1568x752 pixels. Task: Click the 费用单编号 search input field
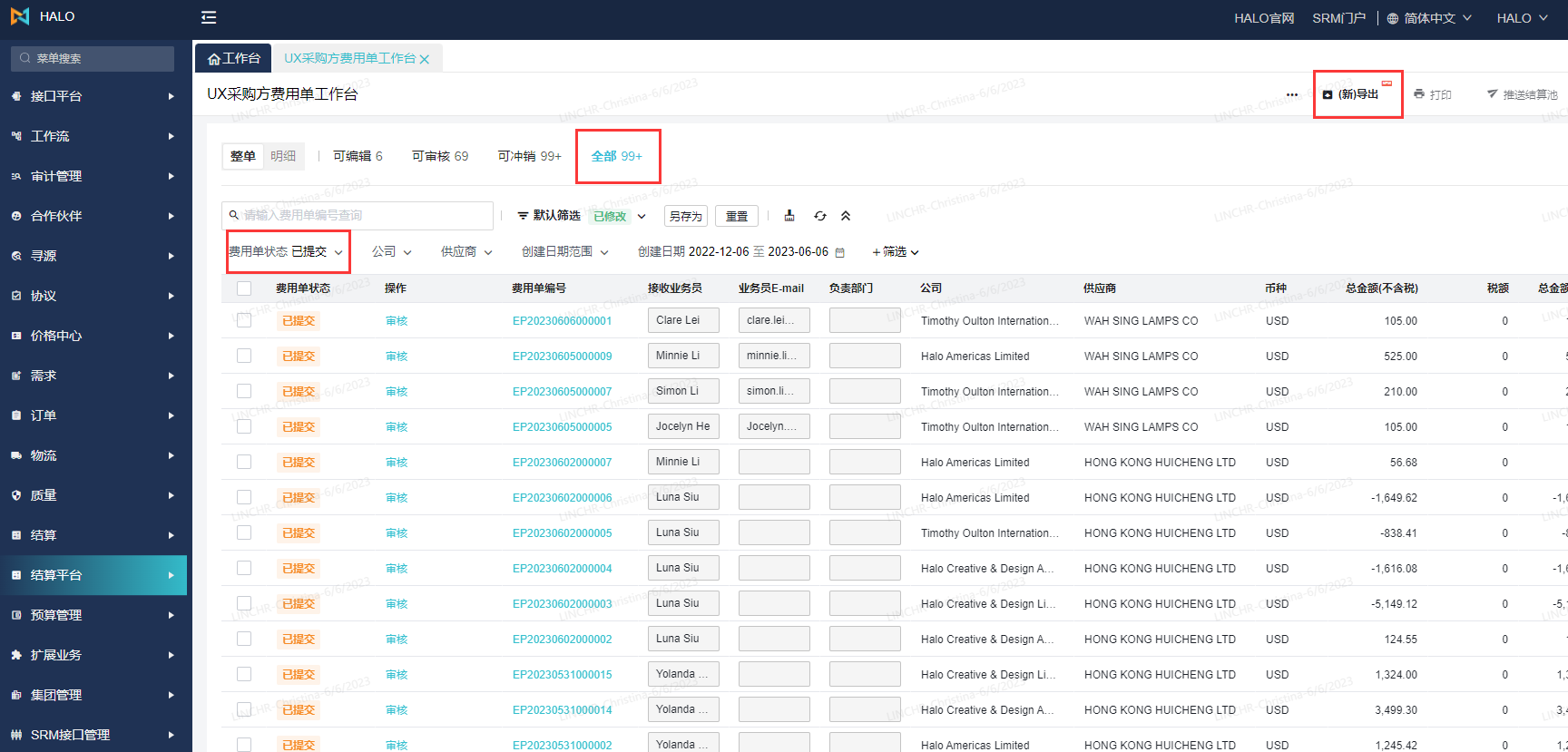click(x=363, y=215)
